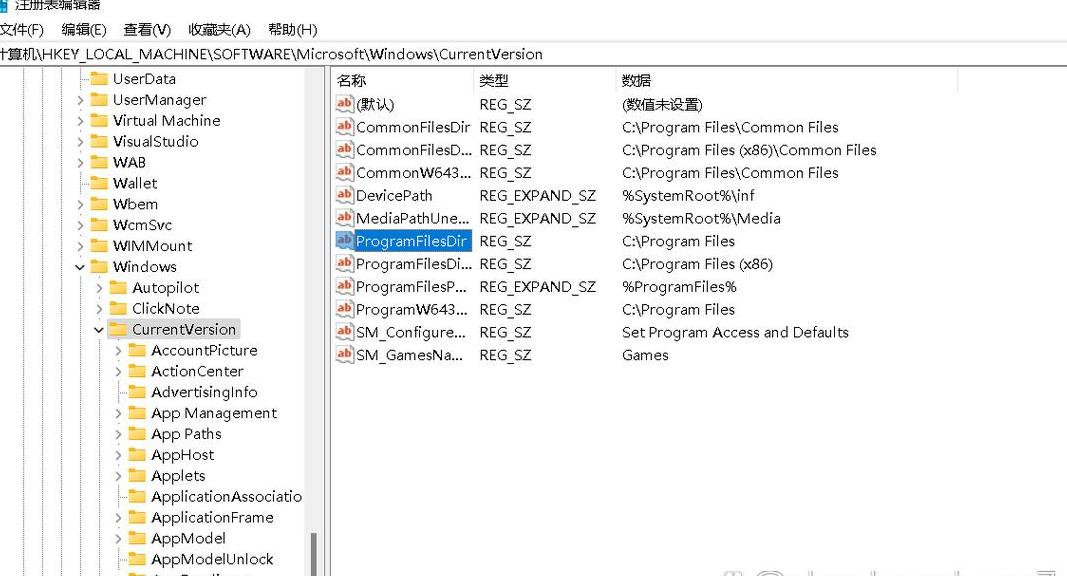The width and height of the screenshot is (1067, 576).
Task: Collapse the CurrentVersion tree node
Action: point(99,330)
